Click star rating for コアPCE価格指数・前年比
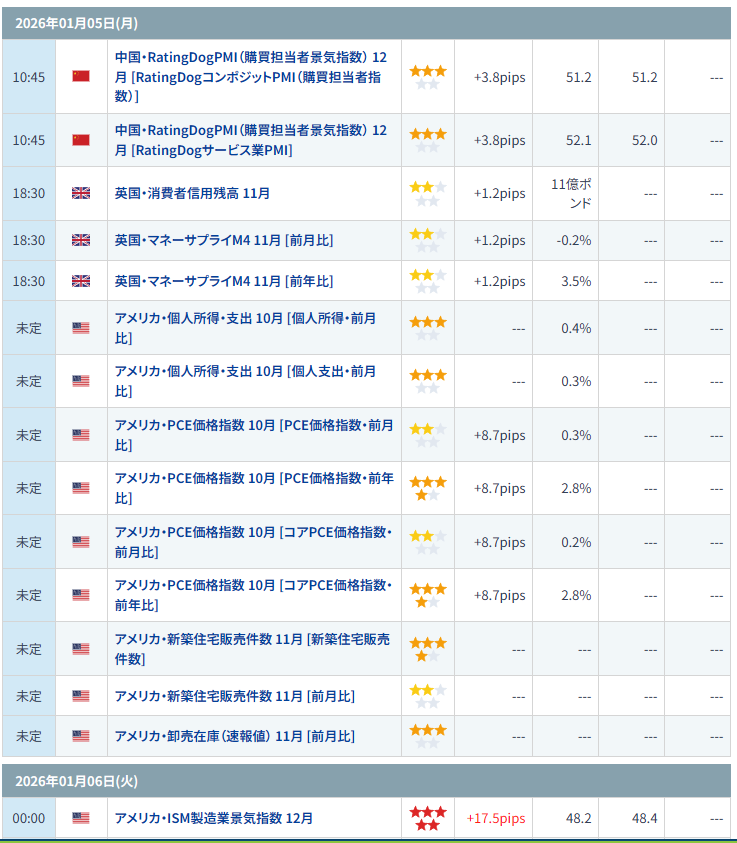The width and height of the screenshot is (737, 843). point(428,595)
